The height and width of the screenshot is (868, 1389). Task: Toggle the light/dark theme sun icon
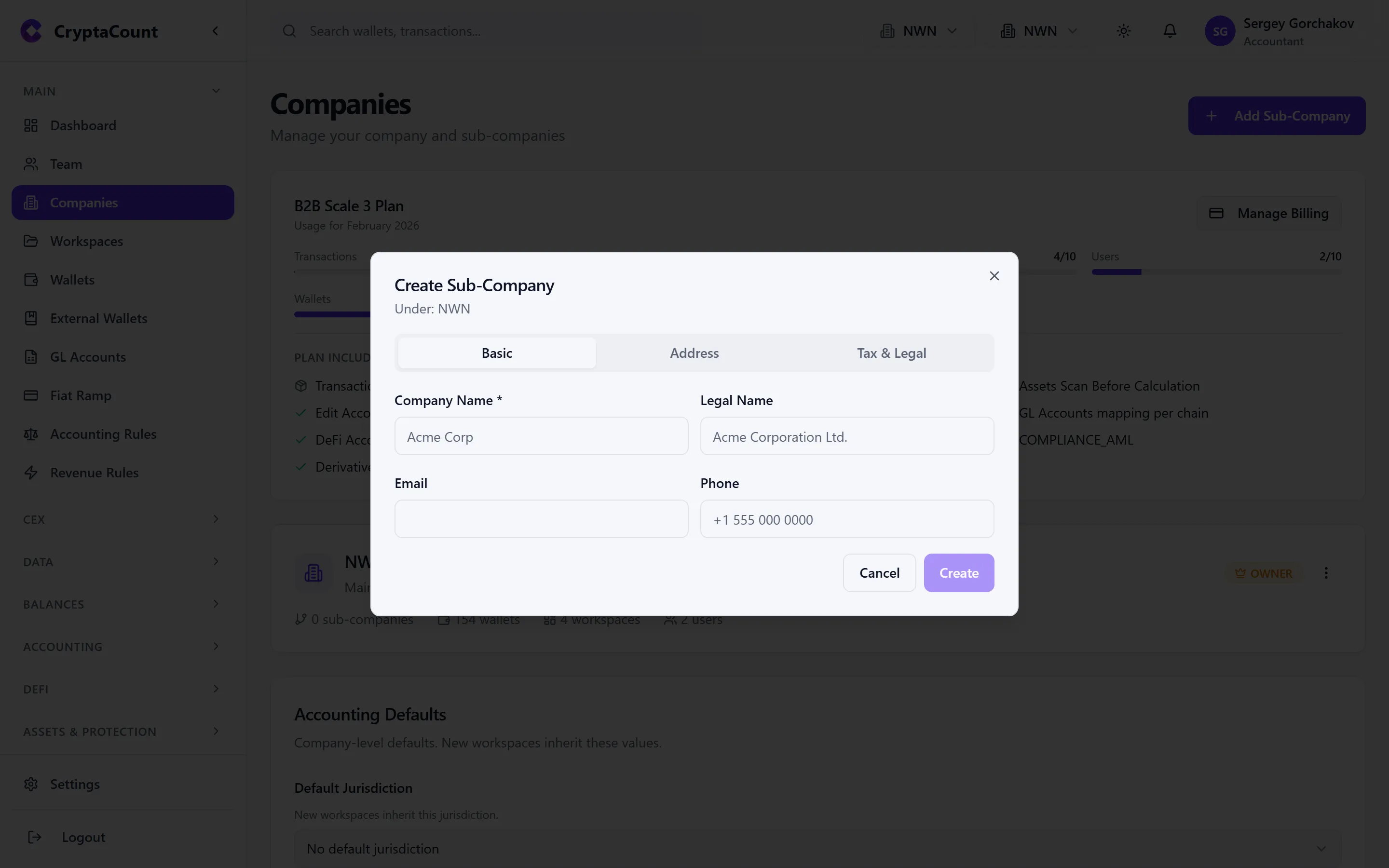pyautogui.click(x=1123, y=30)
